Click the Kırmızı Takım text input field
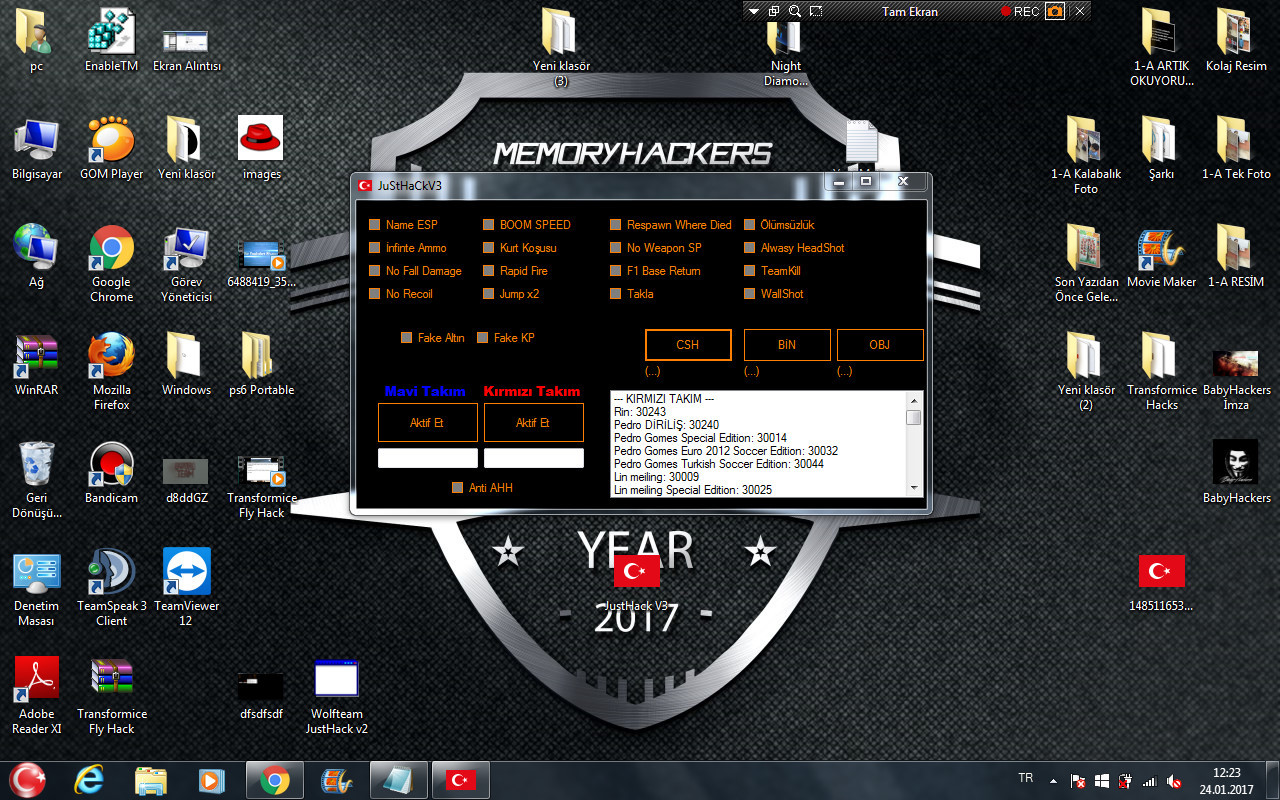Viewport: 1280px width, 800px height. pos(533,458)
